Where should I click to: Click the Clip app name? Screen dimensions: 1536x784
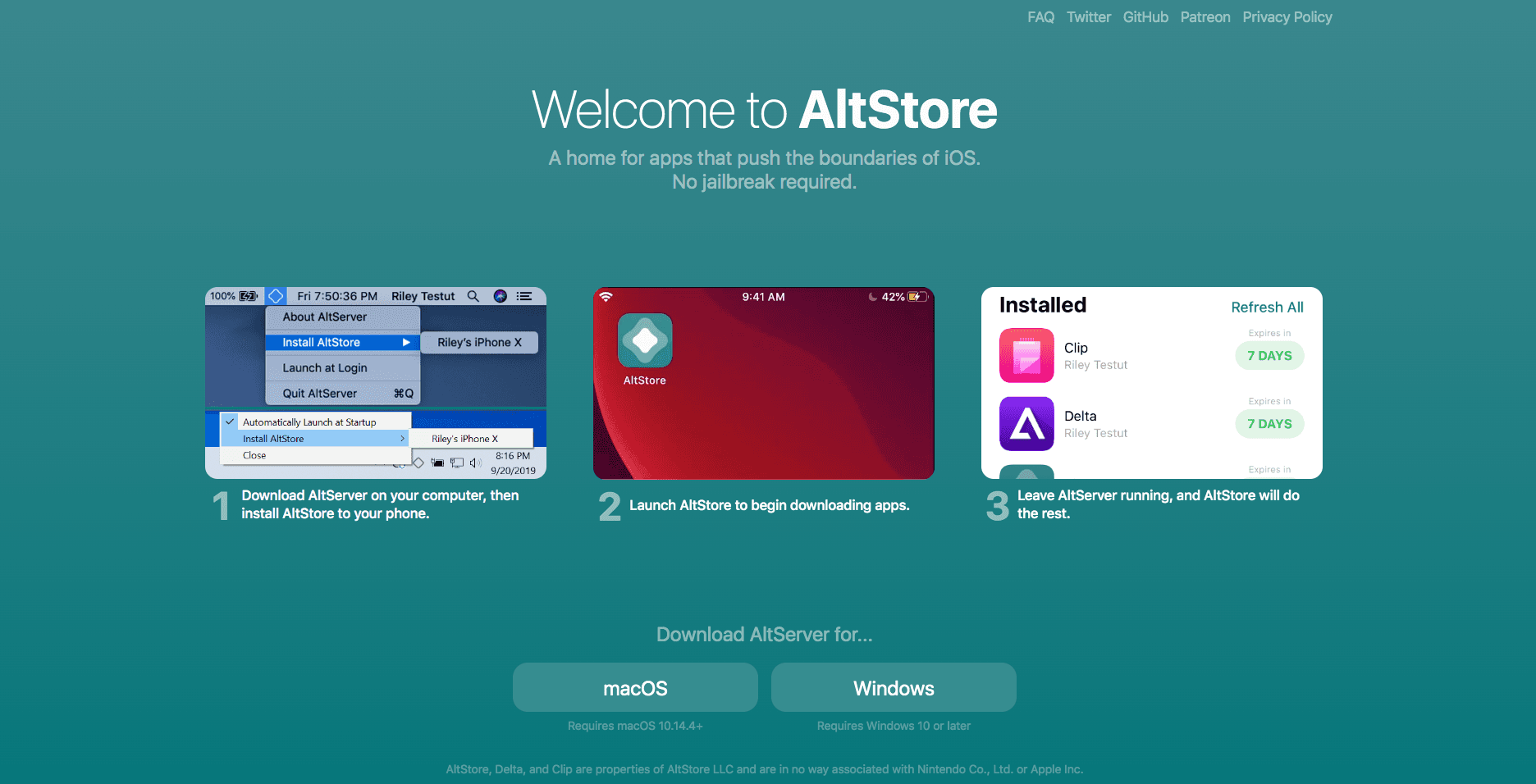(1076, 348)
